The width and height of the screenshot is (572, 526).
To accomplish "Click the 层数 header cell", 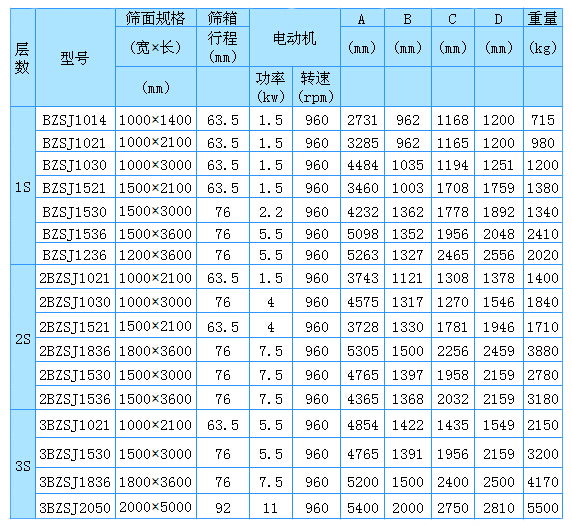I will (23, 58).
